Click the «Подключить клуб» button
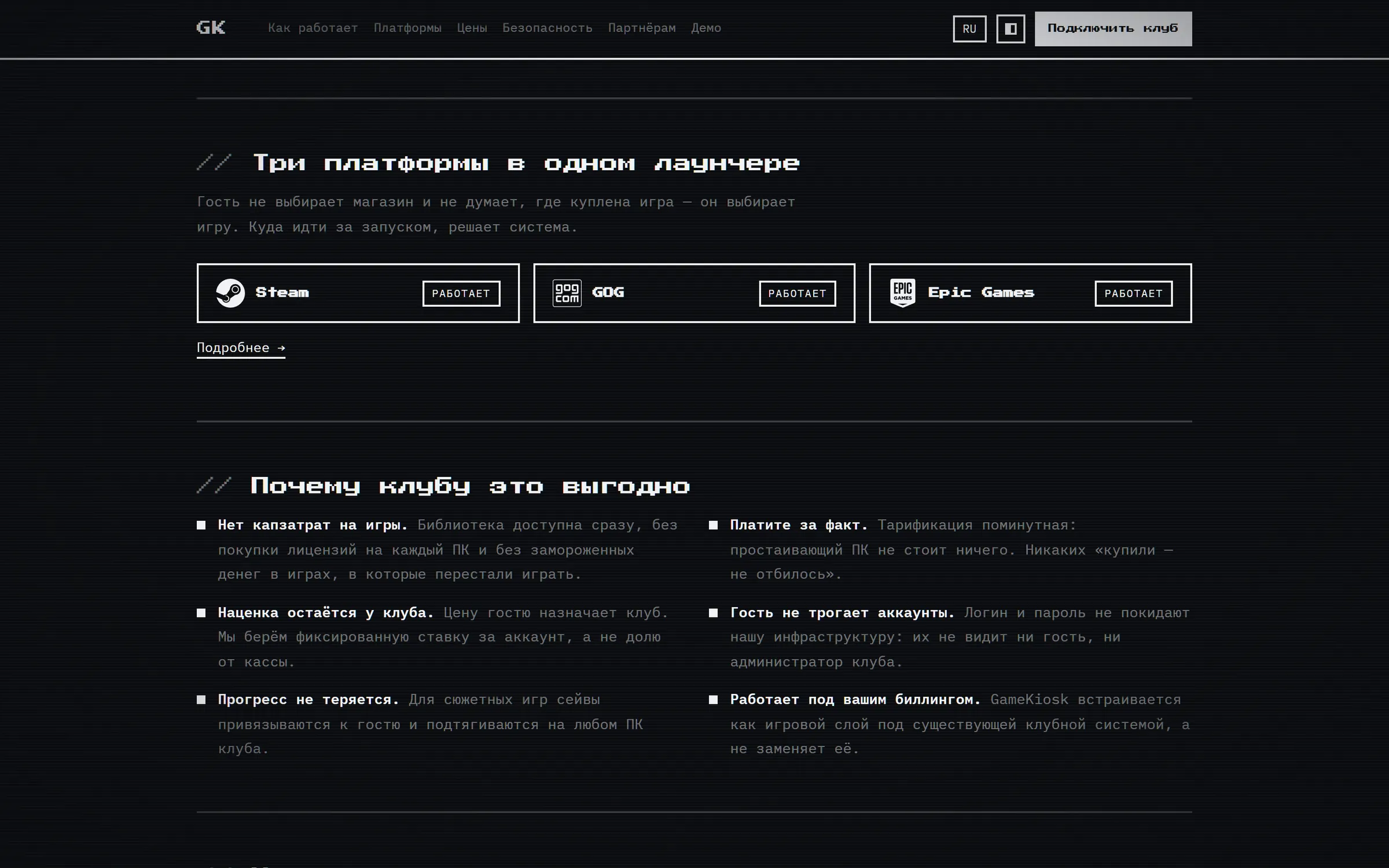Viewport: 1389px width, 868px height. 1113,29
